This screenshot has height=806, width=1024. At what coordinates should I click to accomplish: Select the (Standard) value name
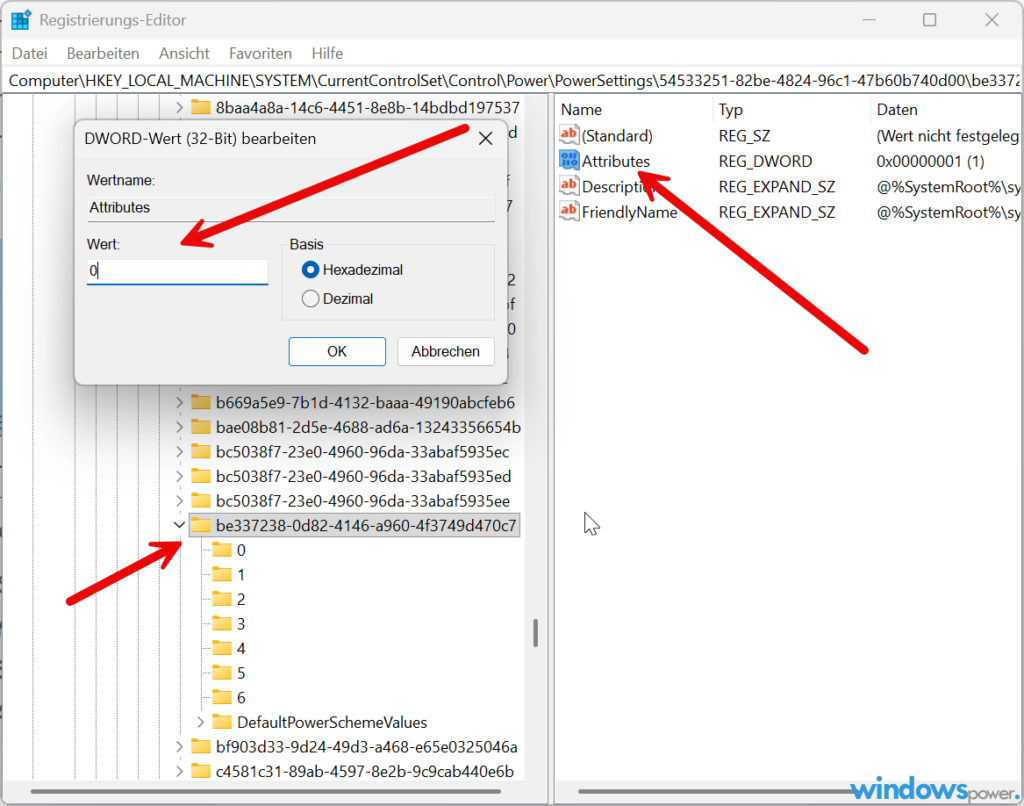pos(617,135)
